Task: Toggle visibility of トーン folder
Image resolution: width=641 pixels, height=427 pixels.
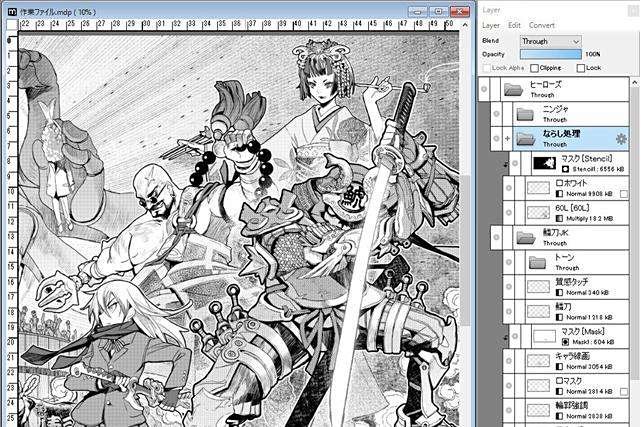Action: coord(509,262)
